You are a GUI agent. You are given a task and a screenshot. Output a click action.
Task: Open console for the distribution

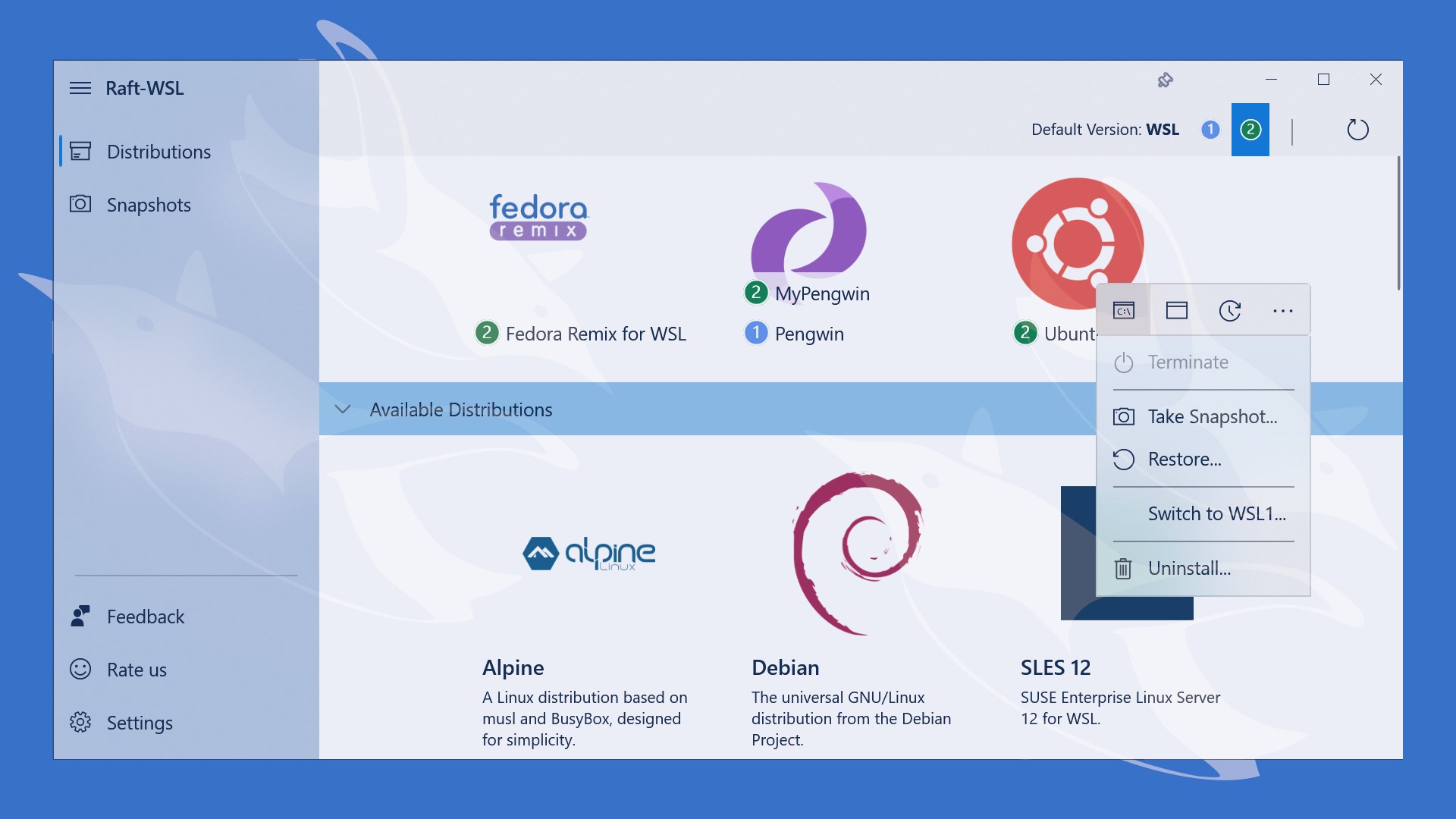click(1124, 310)
